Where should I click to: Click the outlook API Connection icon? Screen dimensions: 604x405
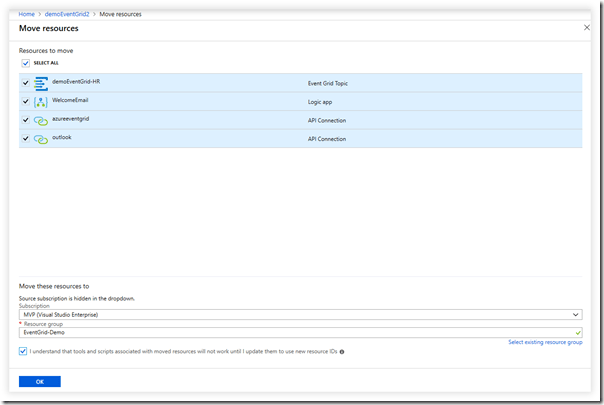[41, 139]
